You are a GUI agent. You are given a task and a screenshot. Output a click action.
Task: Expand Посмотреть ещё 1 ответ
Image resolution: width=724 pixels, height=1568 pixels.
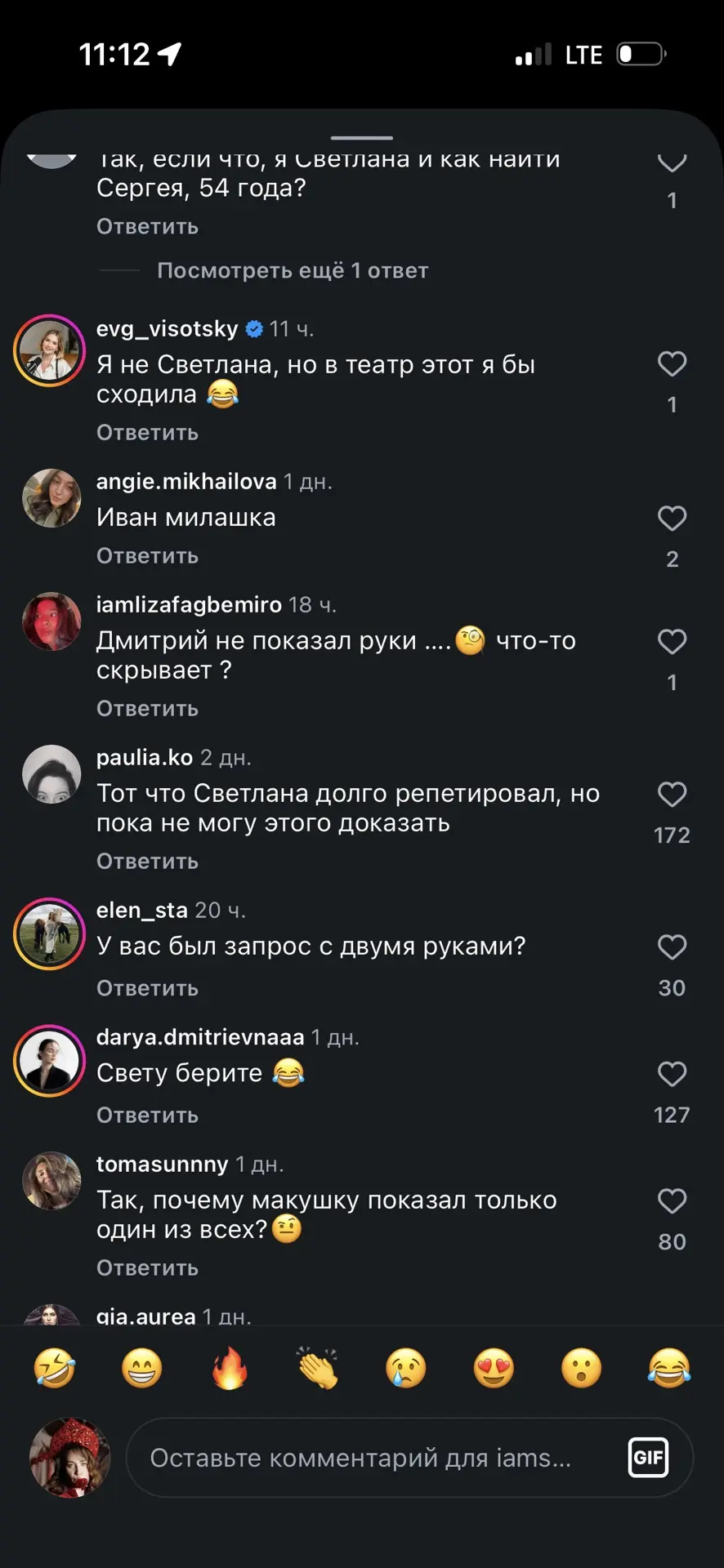pyautogui.click(x=293, y=270)
